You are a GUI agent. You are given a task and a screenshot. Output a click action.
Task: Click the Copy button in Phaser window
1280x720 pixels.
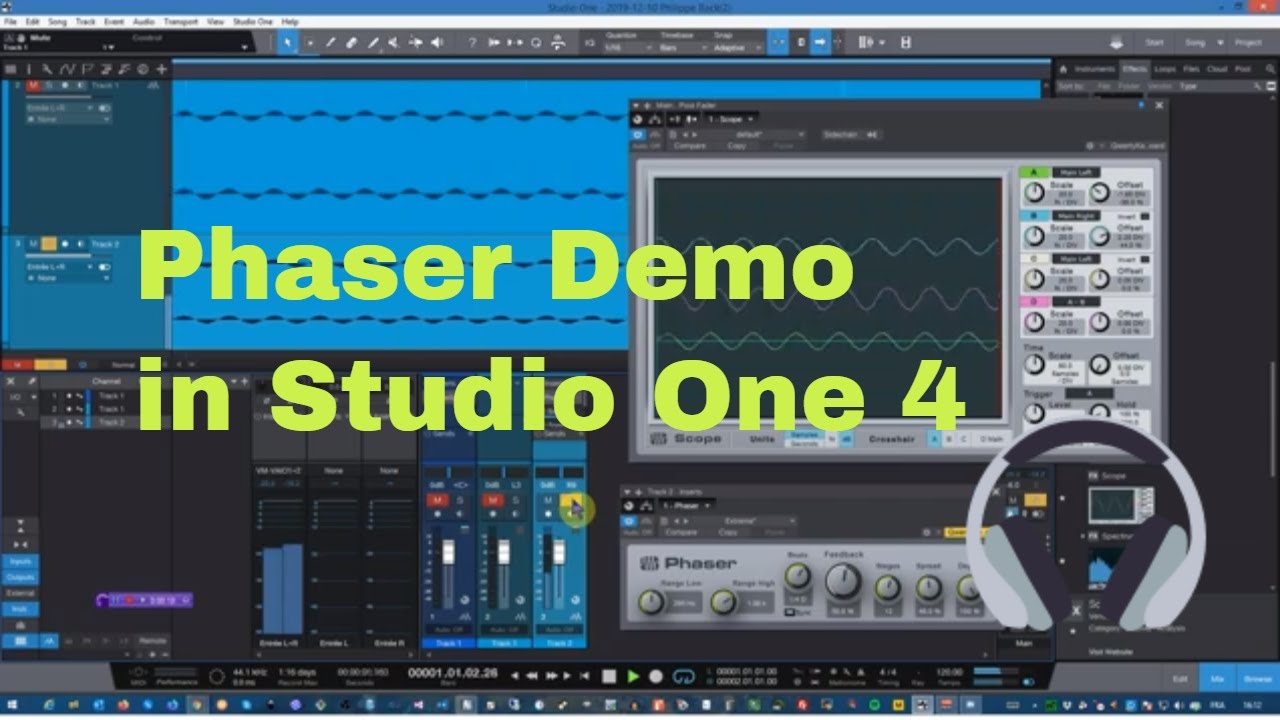728,533
